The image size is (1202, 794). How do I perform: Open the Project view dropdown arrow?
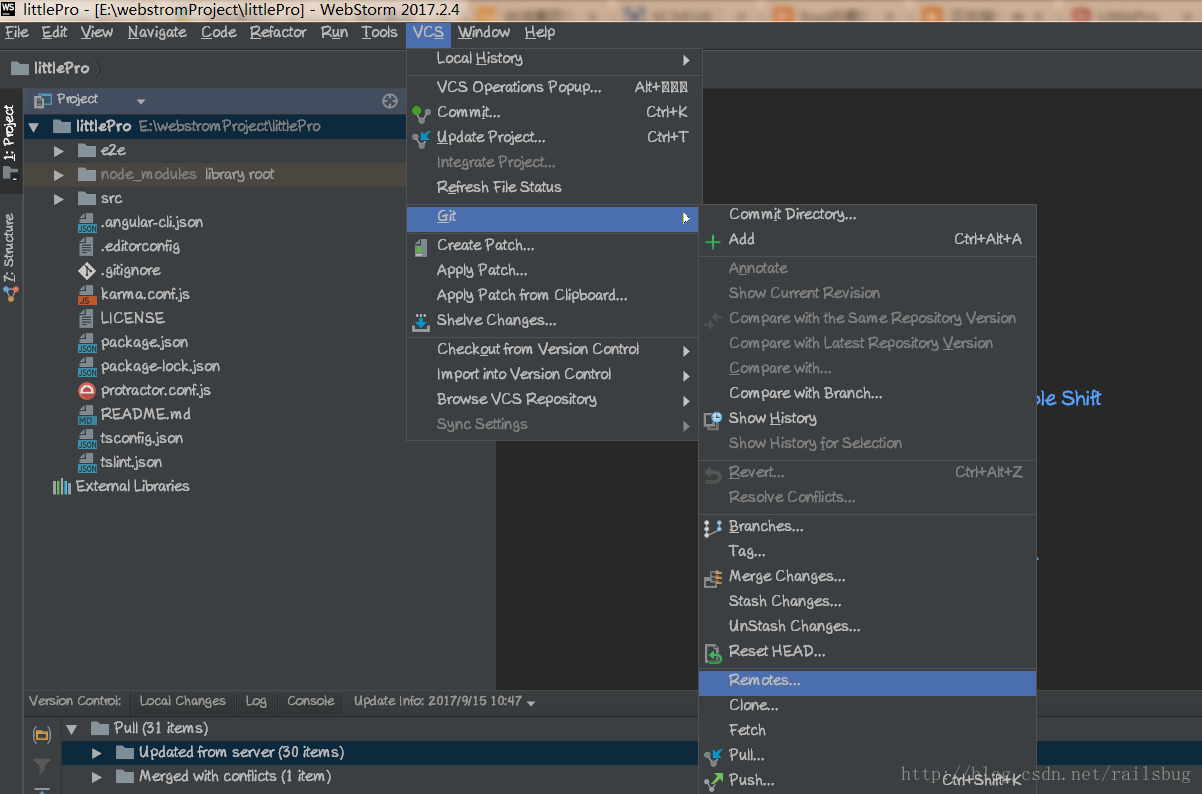[x=141, y=101]
